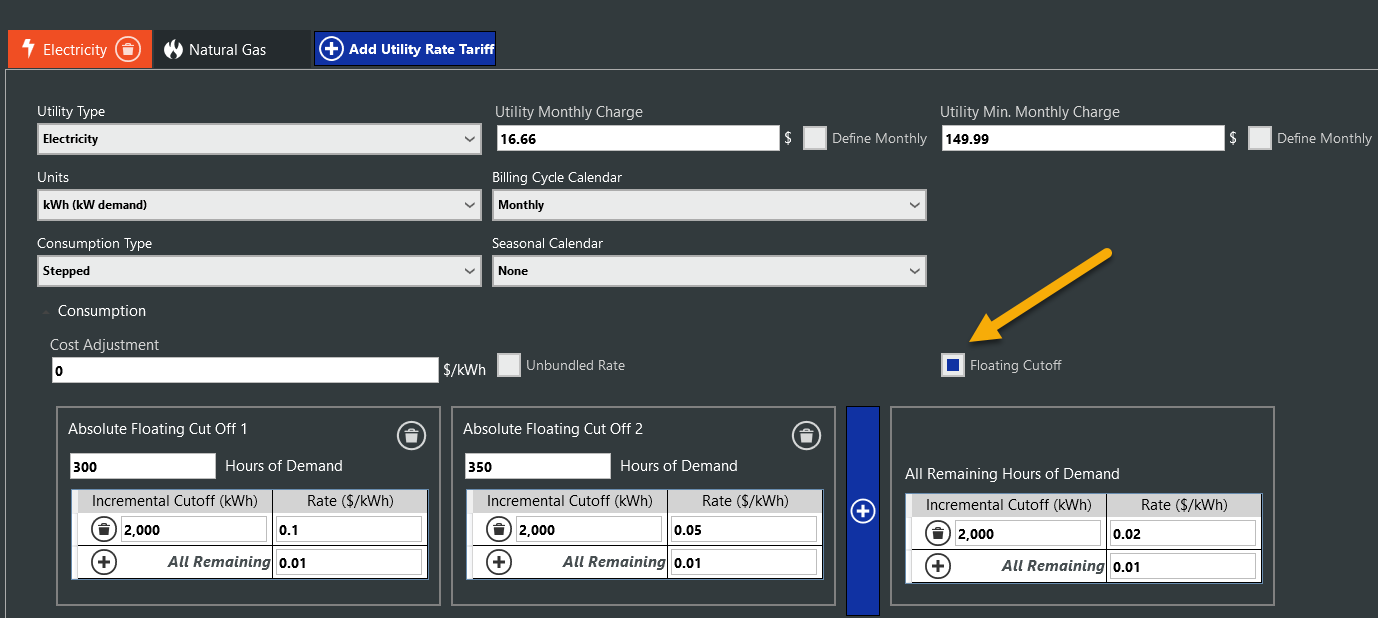The height and width of the screenshot is (618, 1378).
Task: Delete Absolute Floating Cut Off 2 block
Action: click(806, 435)
